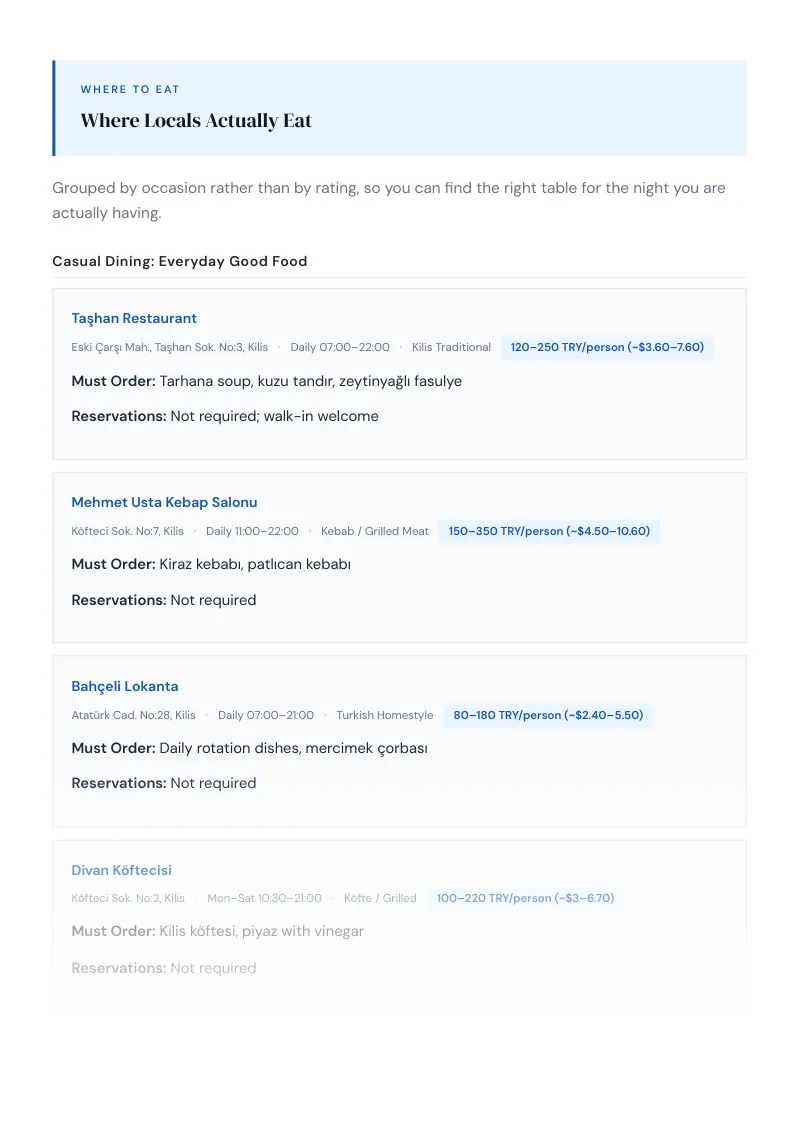Screen dimensions: 800x1132
Task: Click the Kebab / Grilled Meat cuisine tag
Action: (x=375, y=531)
